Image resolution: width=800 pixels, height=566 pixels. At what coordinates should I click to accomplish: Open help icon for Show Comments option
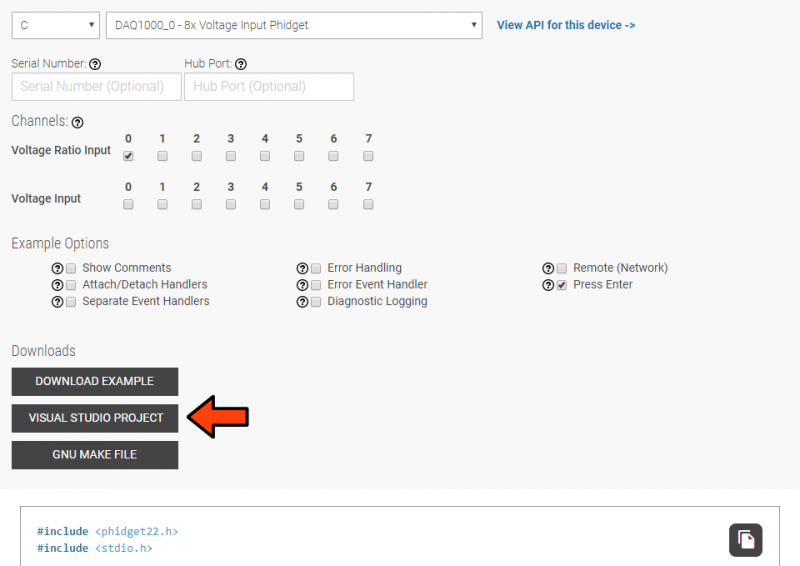click(57, 268)
